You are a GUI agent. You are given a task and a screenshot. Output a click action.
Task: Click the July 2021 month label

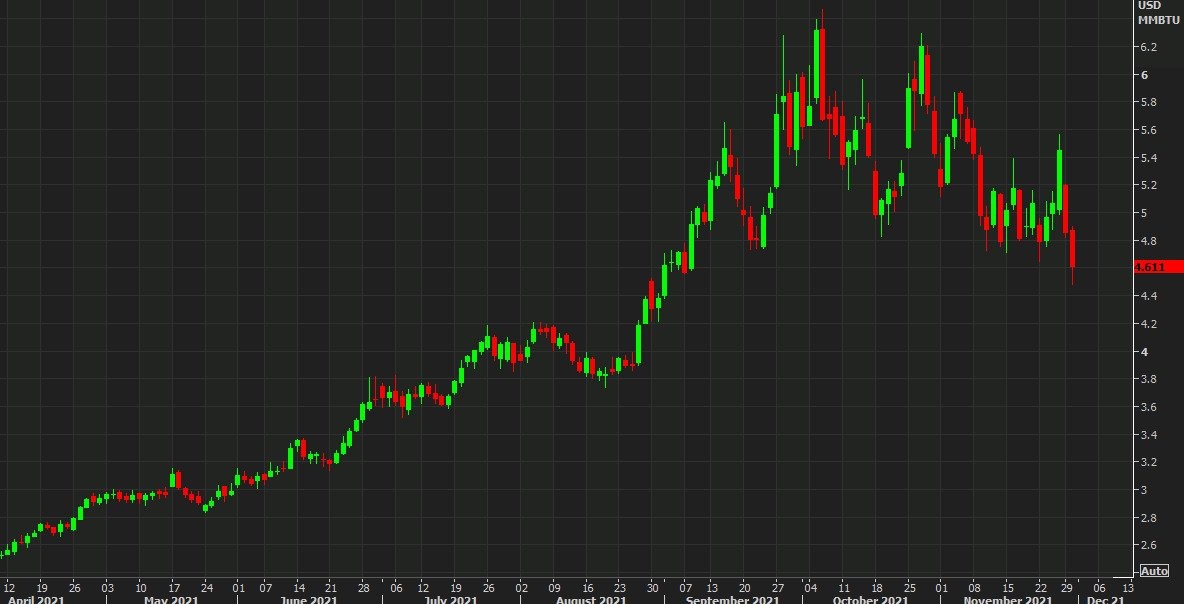click(453, 600)
